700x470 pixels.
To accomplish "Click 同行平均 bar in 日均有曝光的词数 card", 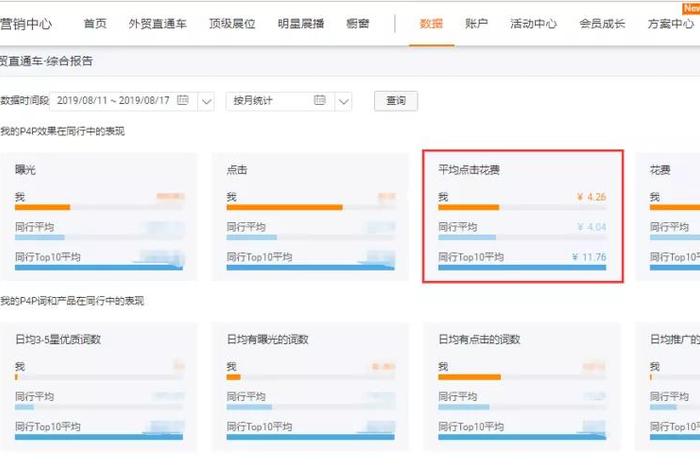I will pyautogui.click(x=249, y=407).
